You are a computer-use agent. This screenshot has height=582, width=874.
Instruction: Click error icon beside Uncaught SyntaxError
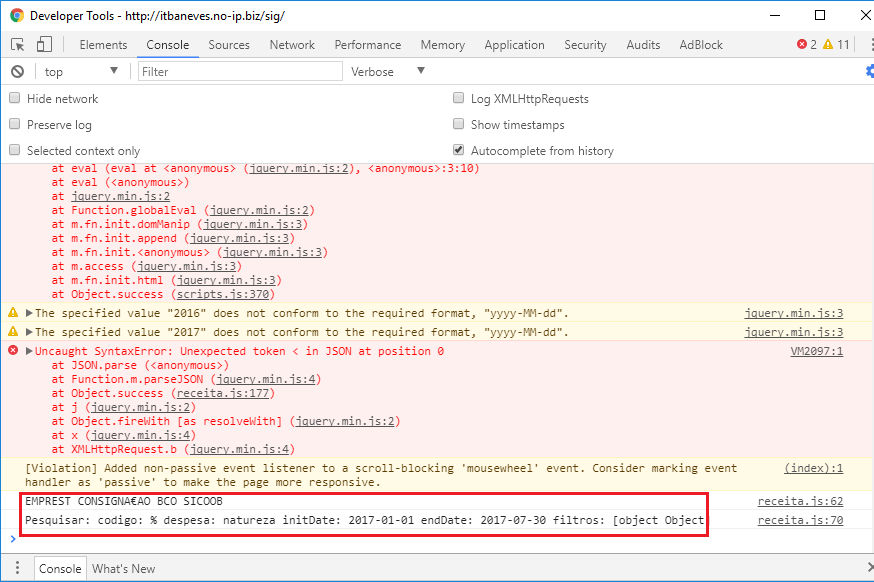13,351
